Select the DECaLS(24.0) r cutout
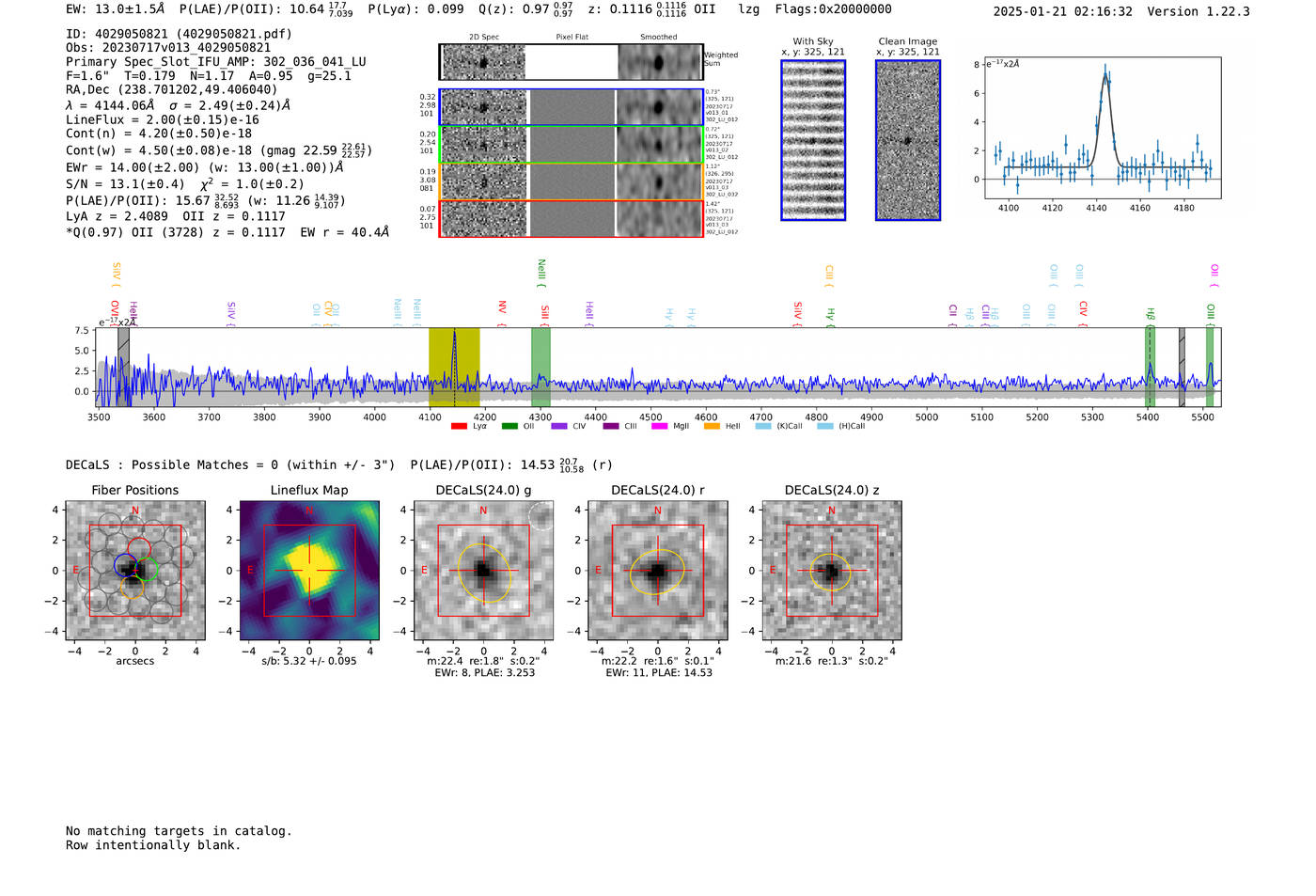Viewport: 1316px width, 896px height. pyautogui.click(x=658, y=571)
